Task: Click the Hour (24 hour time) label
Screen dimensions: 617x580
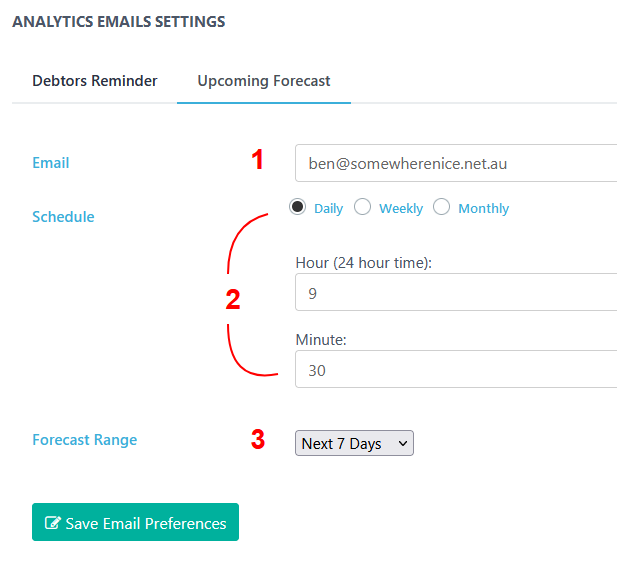Action: (364, 263)
